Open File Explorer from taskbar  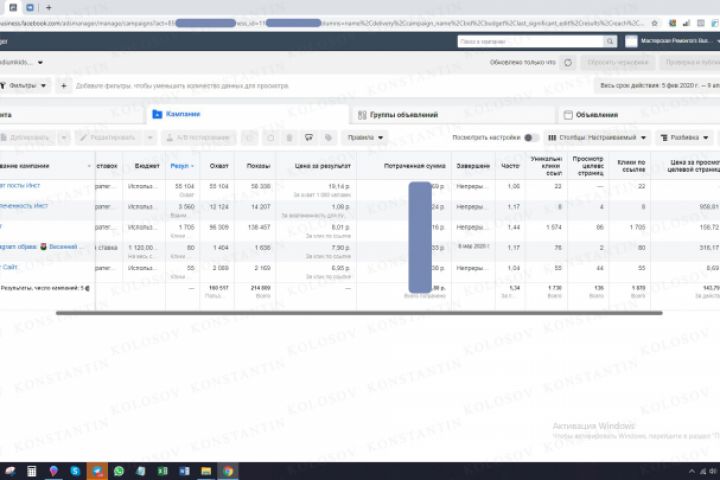click(206, 471)
